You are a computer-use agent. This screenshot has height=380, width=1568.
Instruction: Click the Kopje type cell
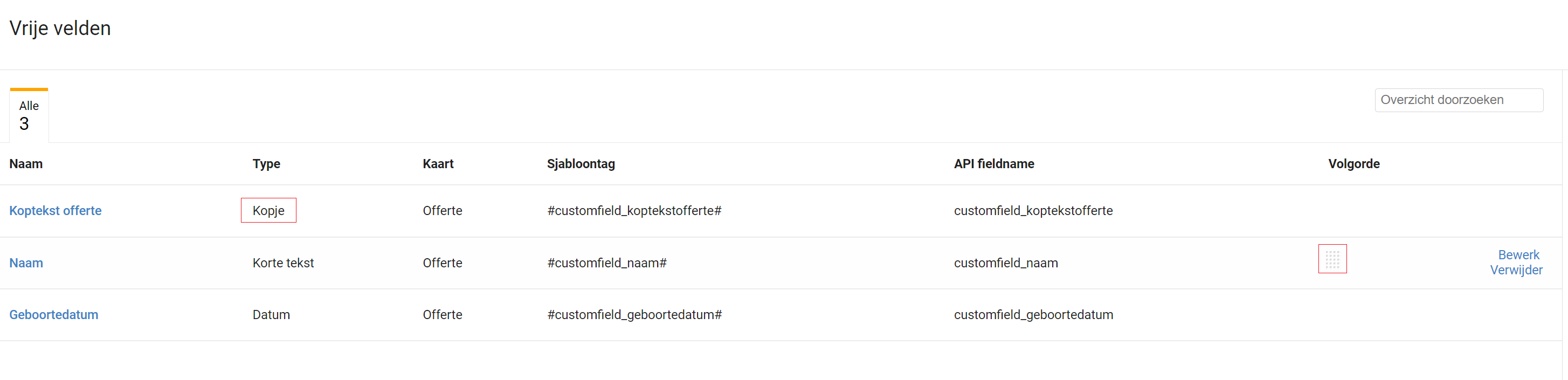tap(268, 211)
